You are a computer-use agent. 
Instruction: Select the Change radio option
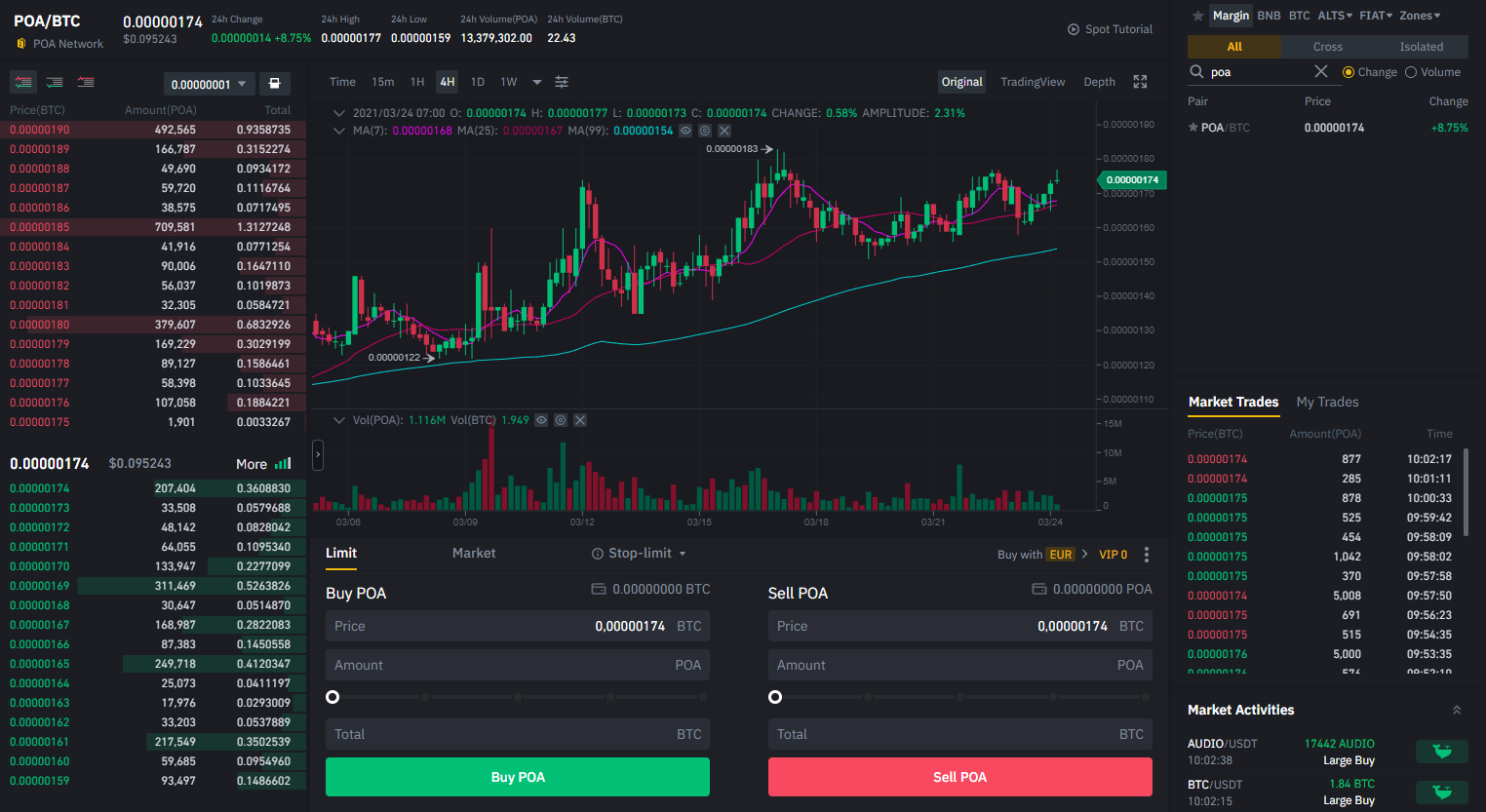(x=1349, y=72)
